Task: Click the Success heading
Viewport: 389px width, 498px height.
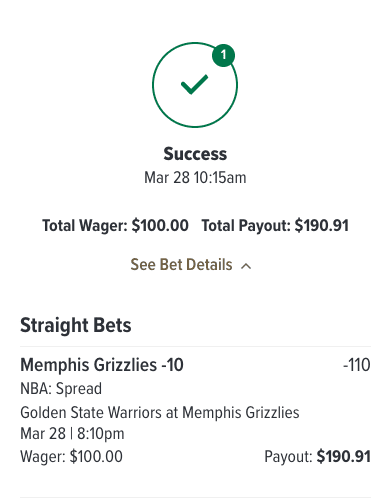Action: tap(195, 154)
